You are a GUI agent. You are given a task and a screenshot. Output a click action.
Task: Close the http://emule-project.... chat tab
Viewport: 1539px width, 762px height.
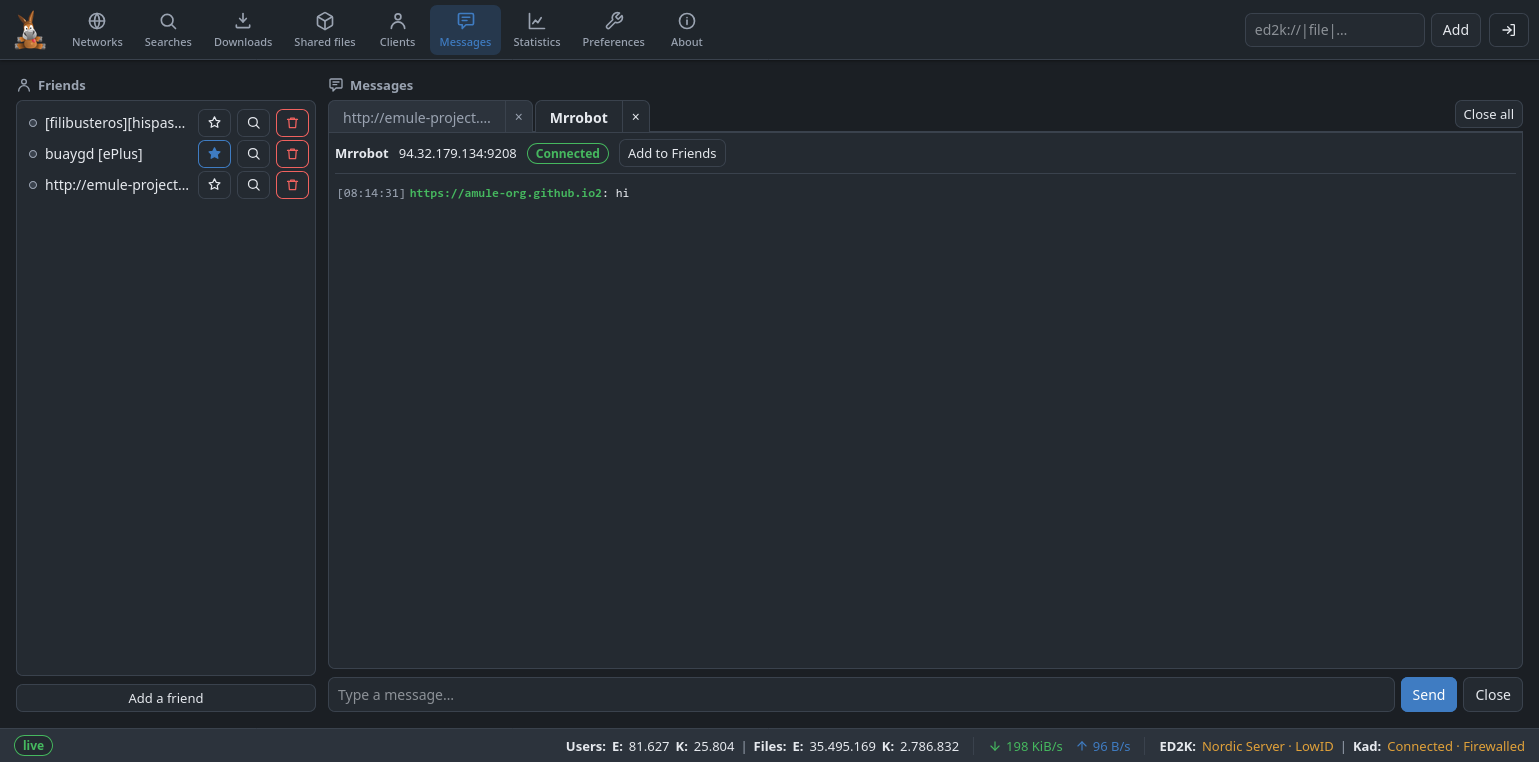[x=518, y=117]
